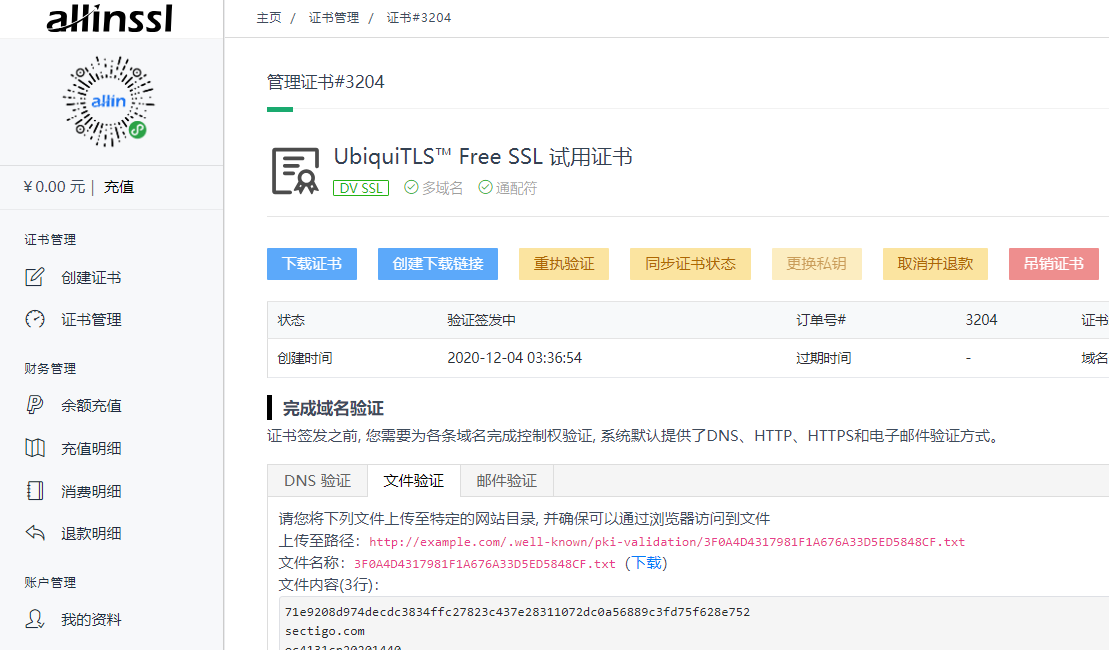Click 同步证书状态 button
The image size is (1109, 650).
tap(690, 264)
